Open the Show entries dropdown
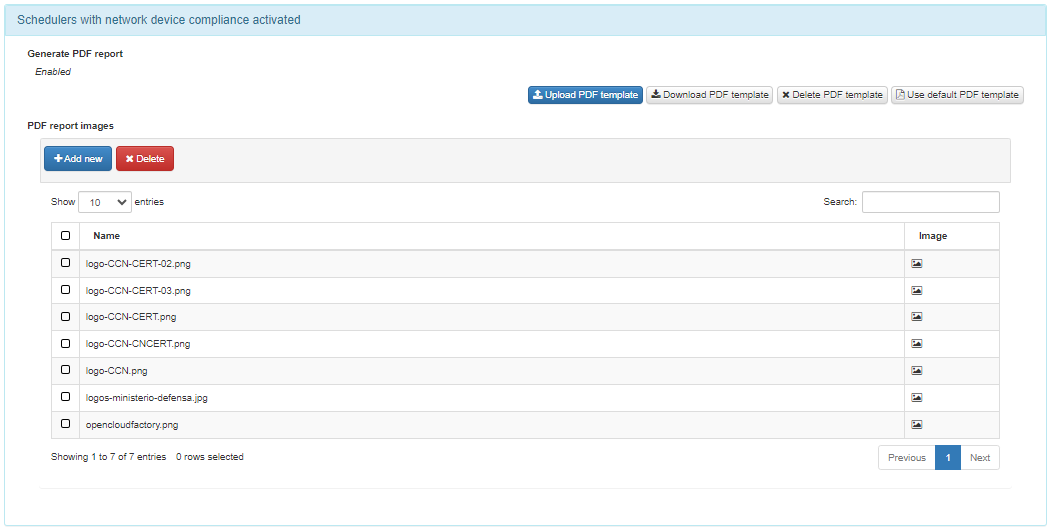The image size is (1051, 528). (x=105, y=202)
